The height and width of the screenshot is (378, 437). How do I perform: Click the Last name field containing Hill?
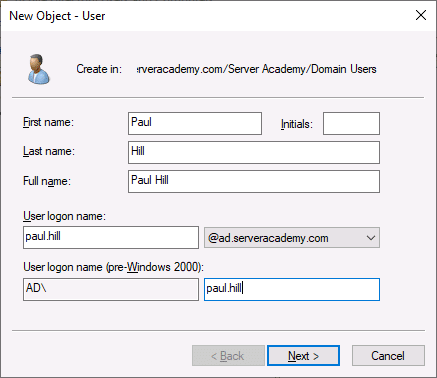254,152
